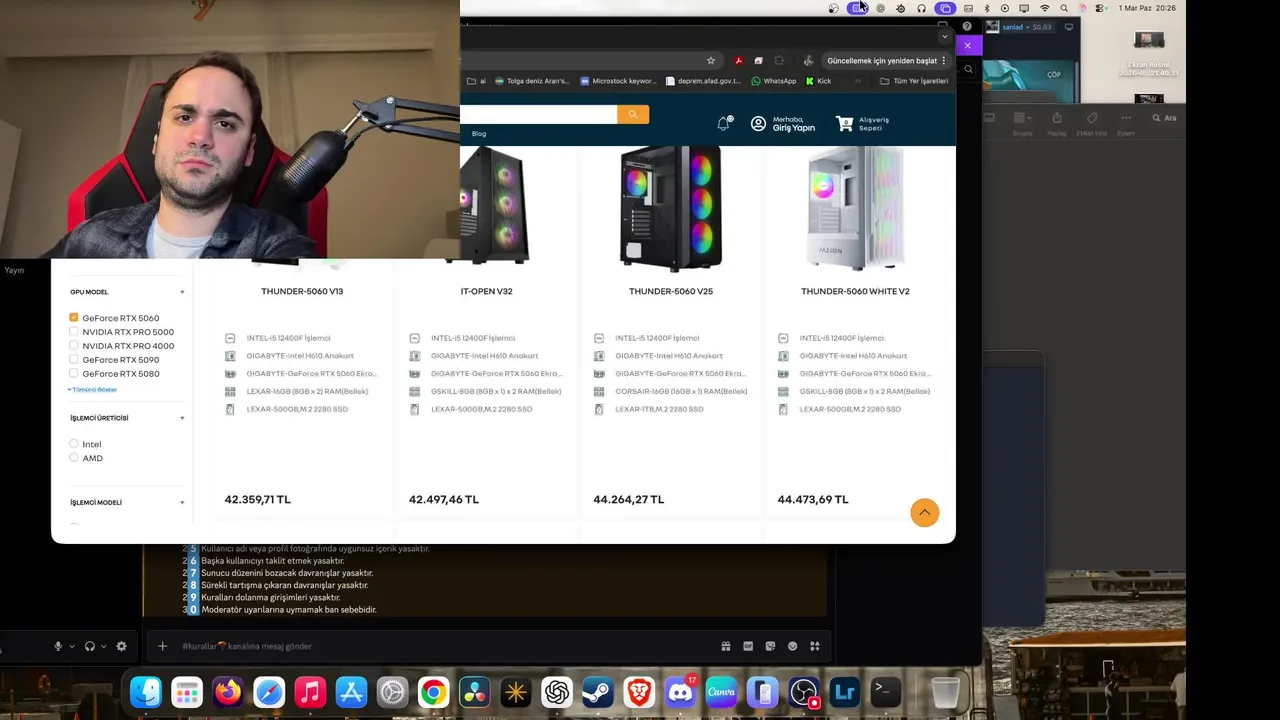Open Discord user settings gear
This screenshot has height=720, width=1280.
pos(122,647)
